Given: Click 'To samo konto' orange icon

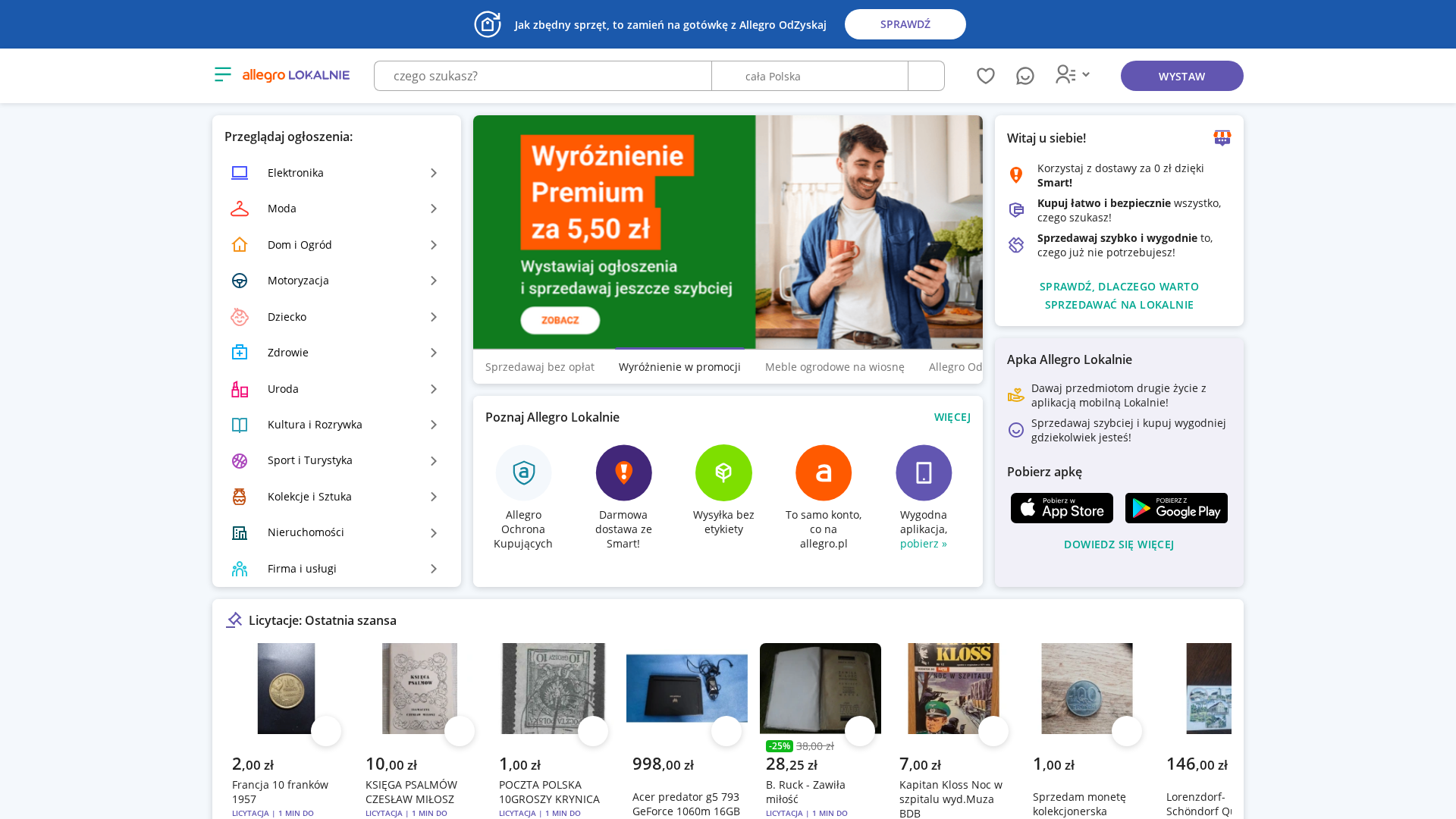Looking at the screenshot, I should coord(824,472).
